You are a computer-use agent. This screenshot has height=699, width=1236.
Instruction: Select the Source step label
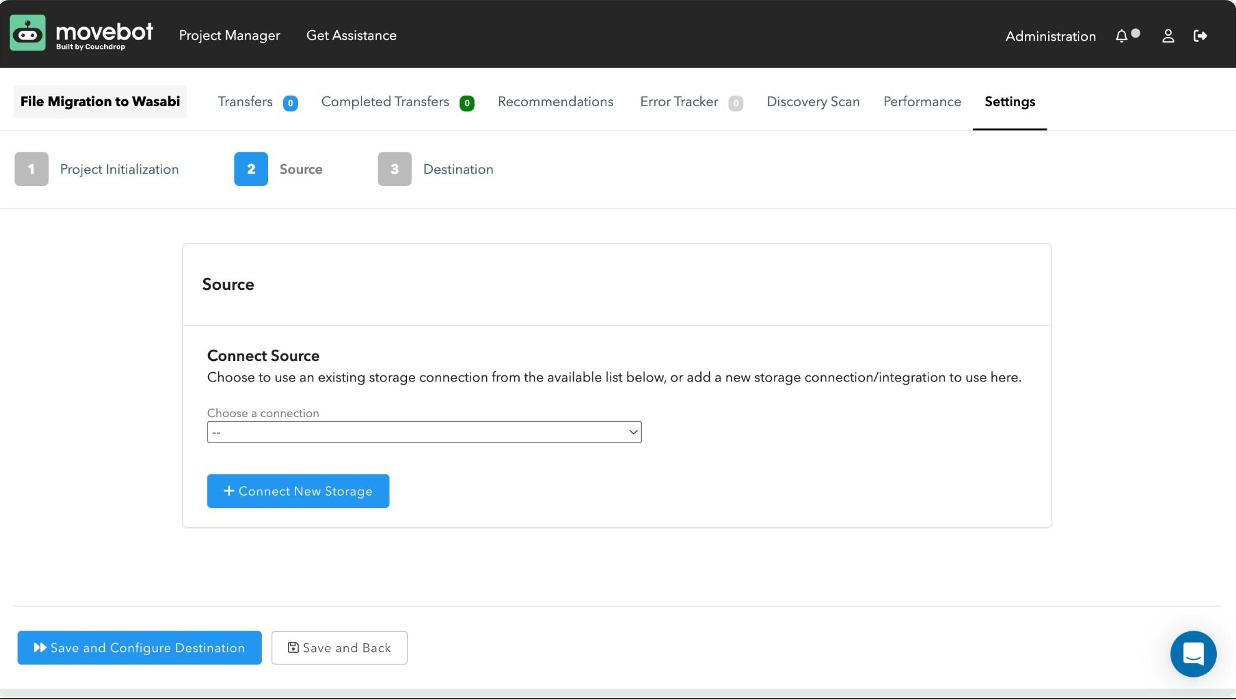(301, 169)
